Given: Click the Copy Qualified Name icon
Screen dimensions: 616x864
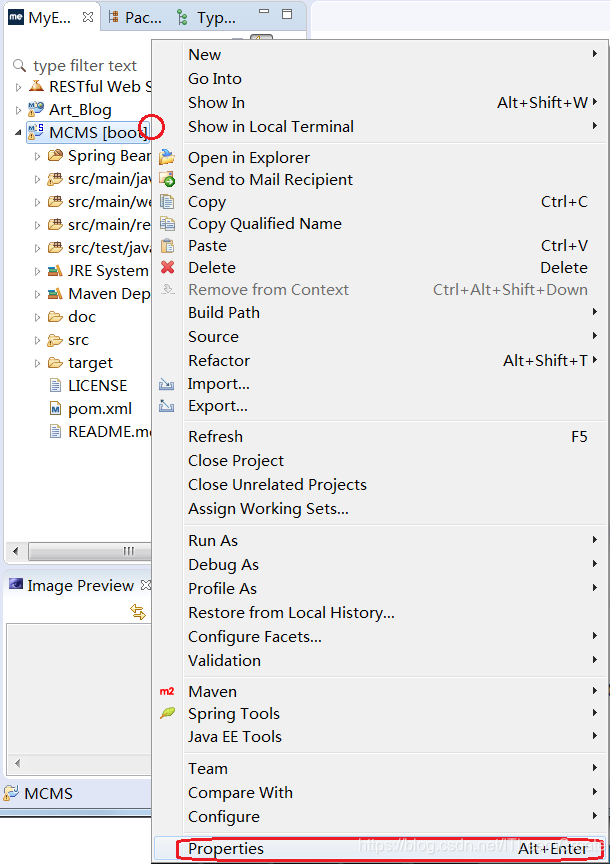Looking at the screenshot, I should 167,224.
